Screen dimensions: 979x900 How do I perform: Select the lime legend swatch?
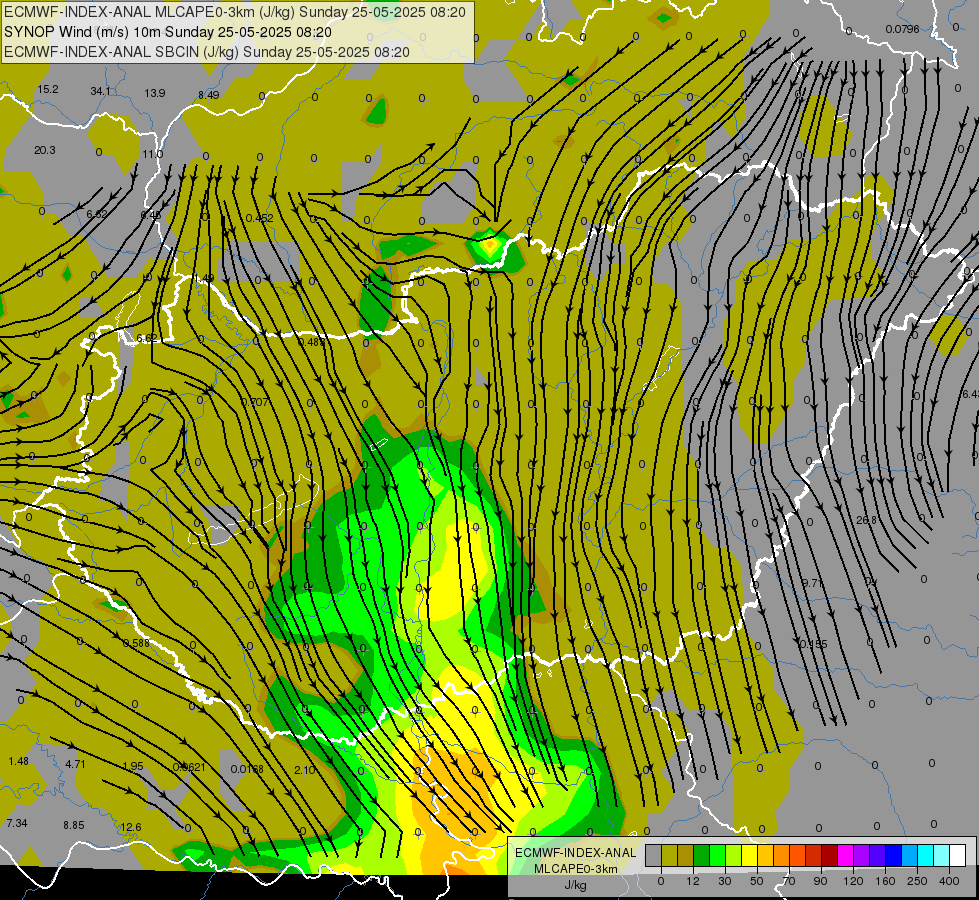click(x=733, y=855)
